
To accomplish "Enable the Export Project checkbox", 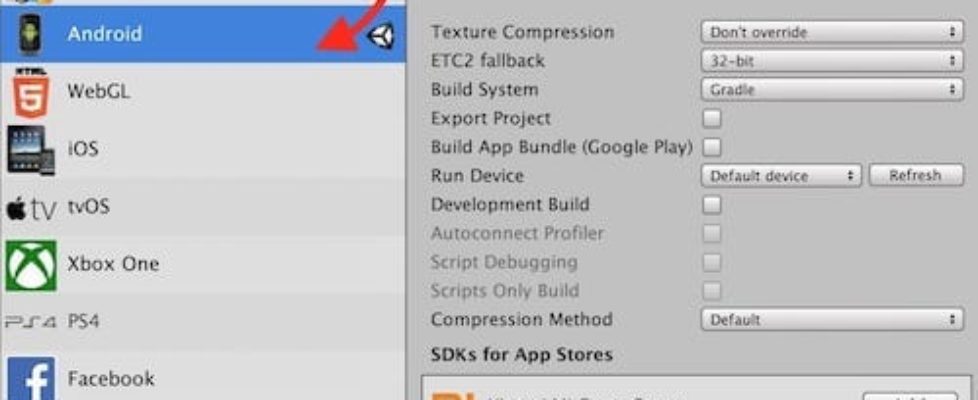I will [x=712, y=119].
